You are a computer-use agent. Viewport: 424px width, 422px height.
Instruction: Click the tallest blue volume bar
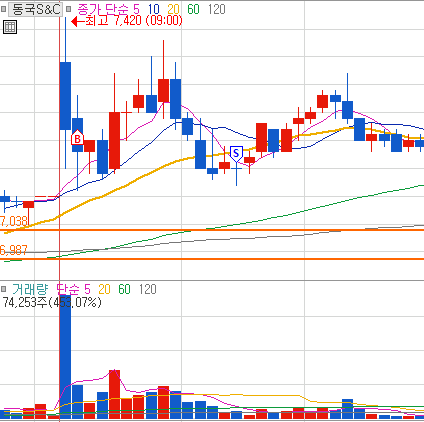coord(65,360)
